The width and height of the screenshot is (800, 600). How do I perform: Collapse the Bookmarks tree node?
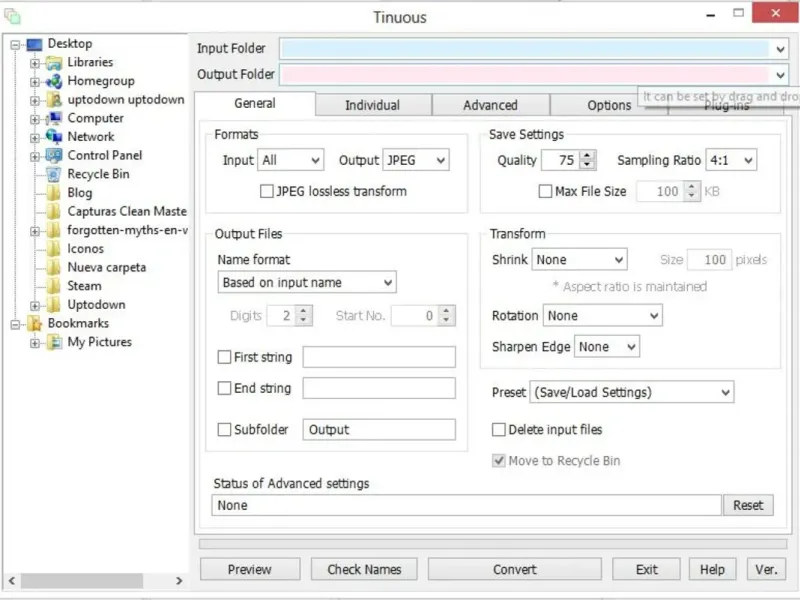coord(15,324)
